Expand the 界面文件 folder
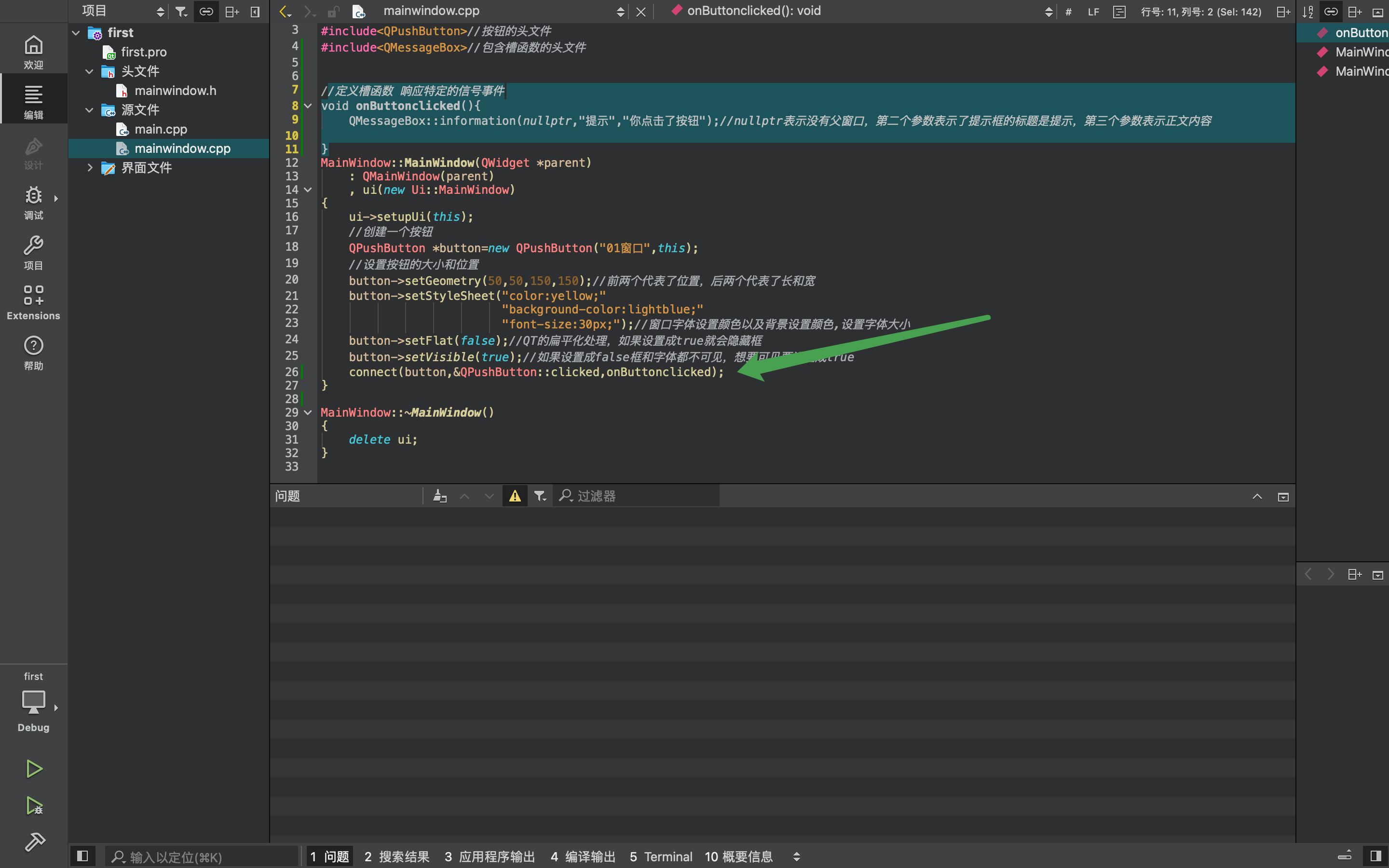The height and width of the screenshot is (868, 1389). tap(90, 168)
